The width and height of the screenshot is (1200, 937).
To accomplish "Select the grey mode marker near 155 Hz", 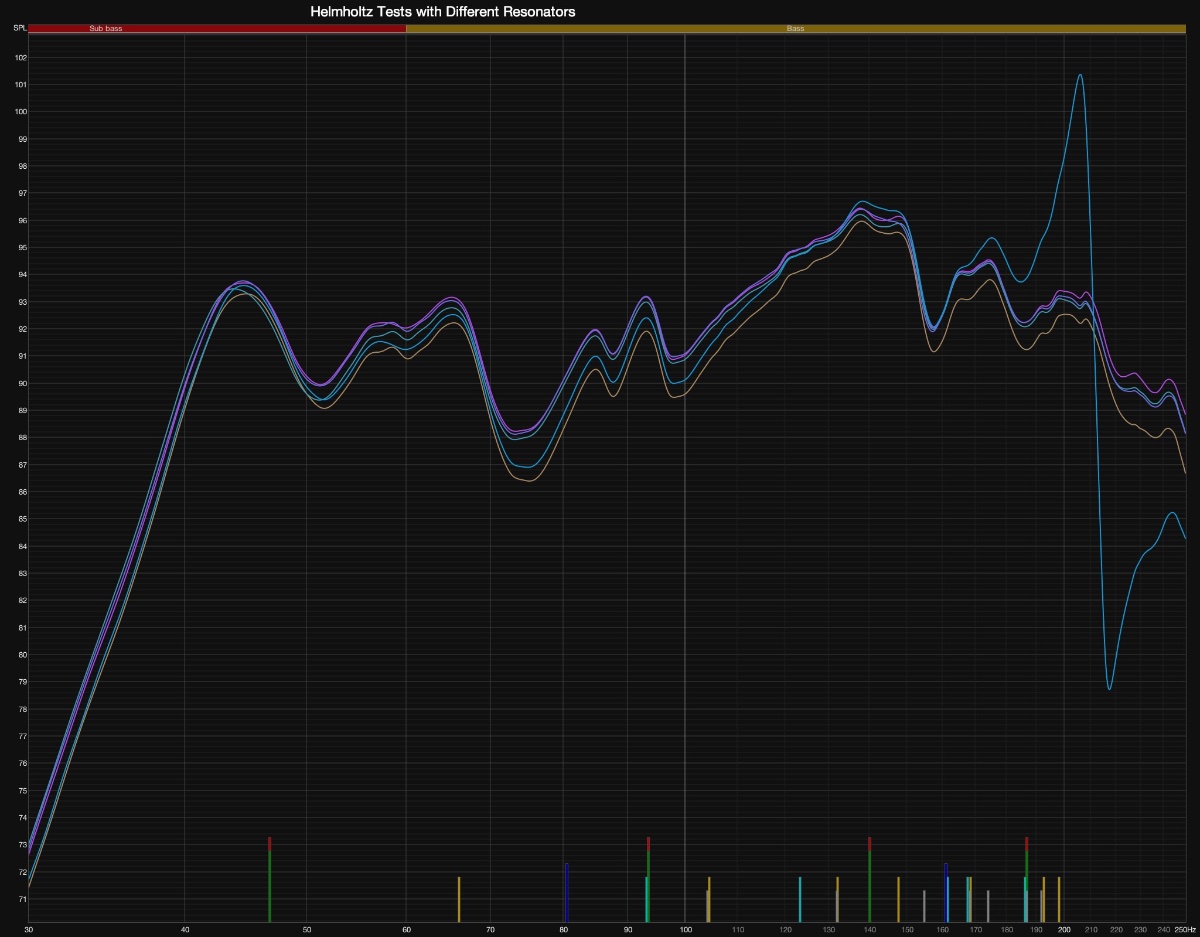I will pyautogui.click(x=924, y=905).
